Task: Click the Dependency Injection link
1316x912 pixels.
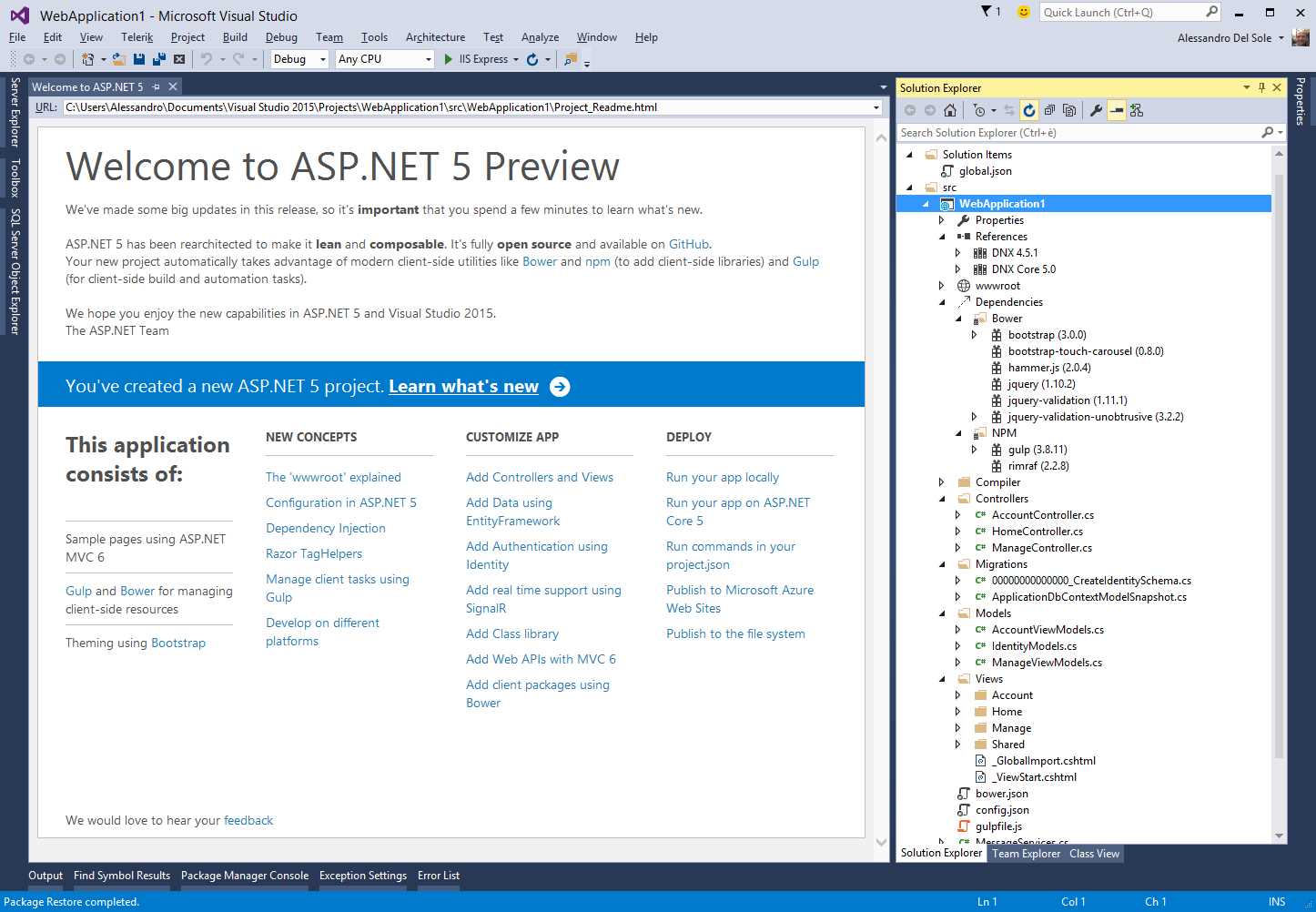Action: point(326,528)
